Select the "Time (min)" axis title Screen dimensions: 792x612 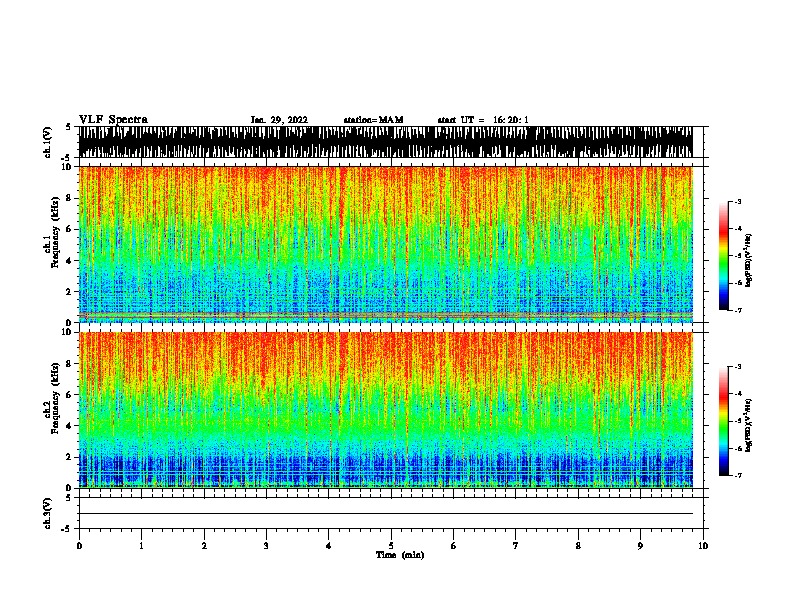[x=400, y=555]
